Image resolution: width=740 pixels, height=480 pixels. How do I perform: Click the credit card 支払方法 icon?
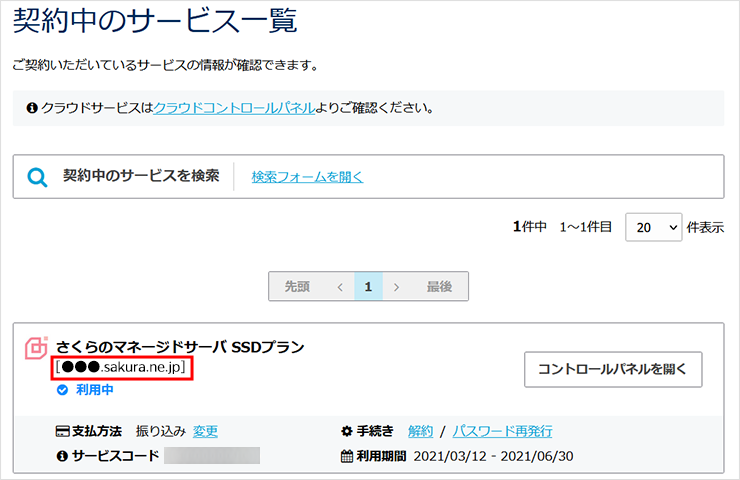62,431
